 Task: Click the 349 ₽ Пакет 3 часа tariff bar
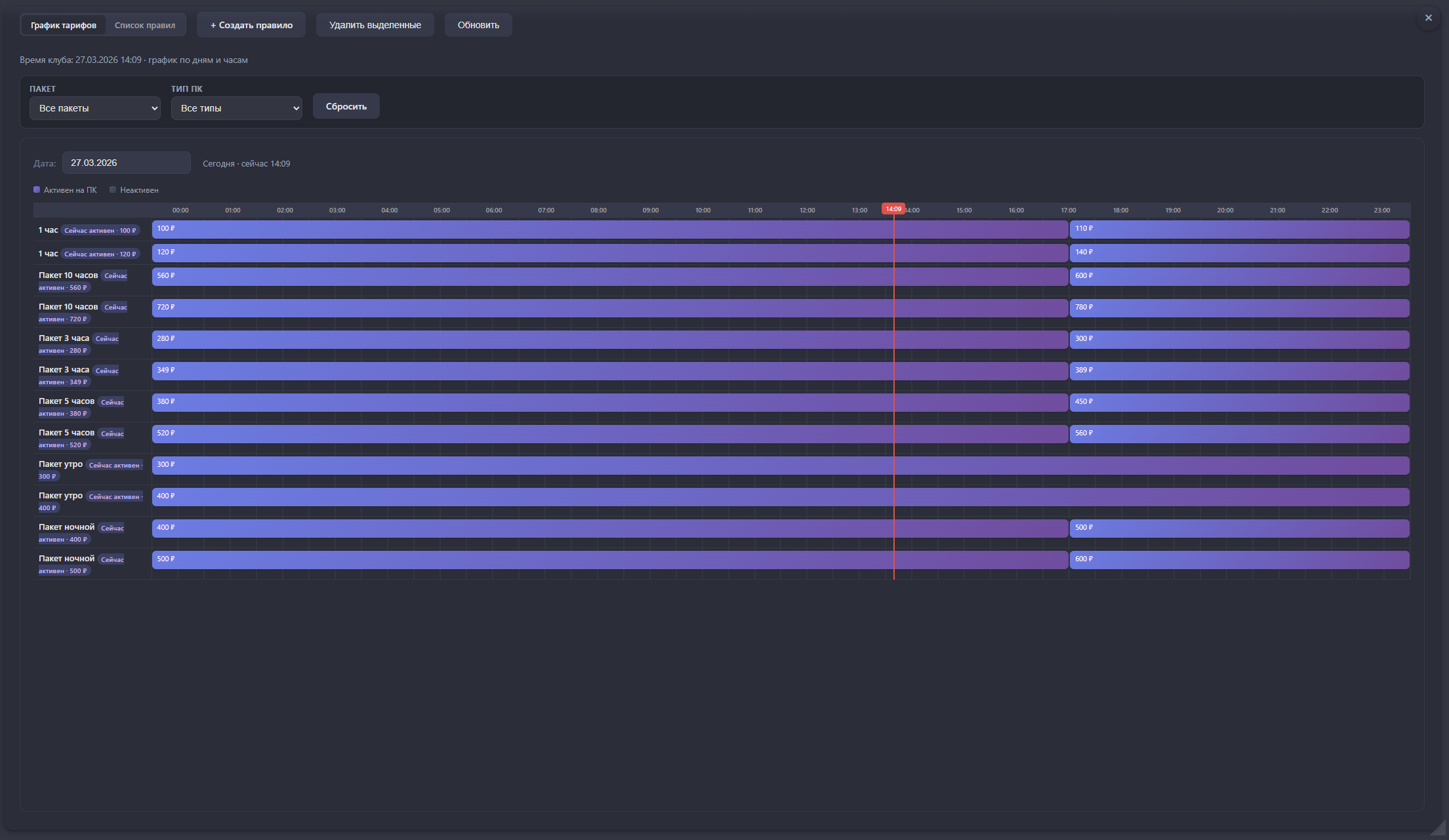610,370
